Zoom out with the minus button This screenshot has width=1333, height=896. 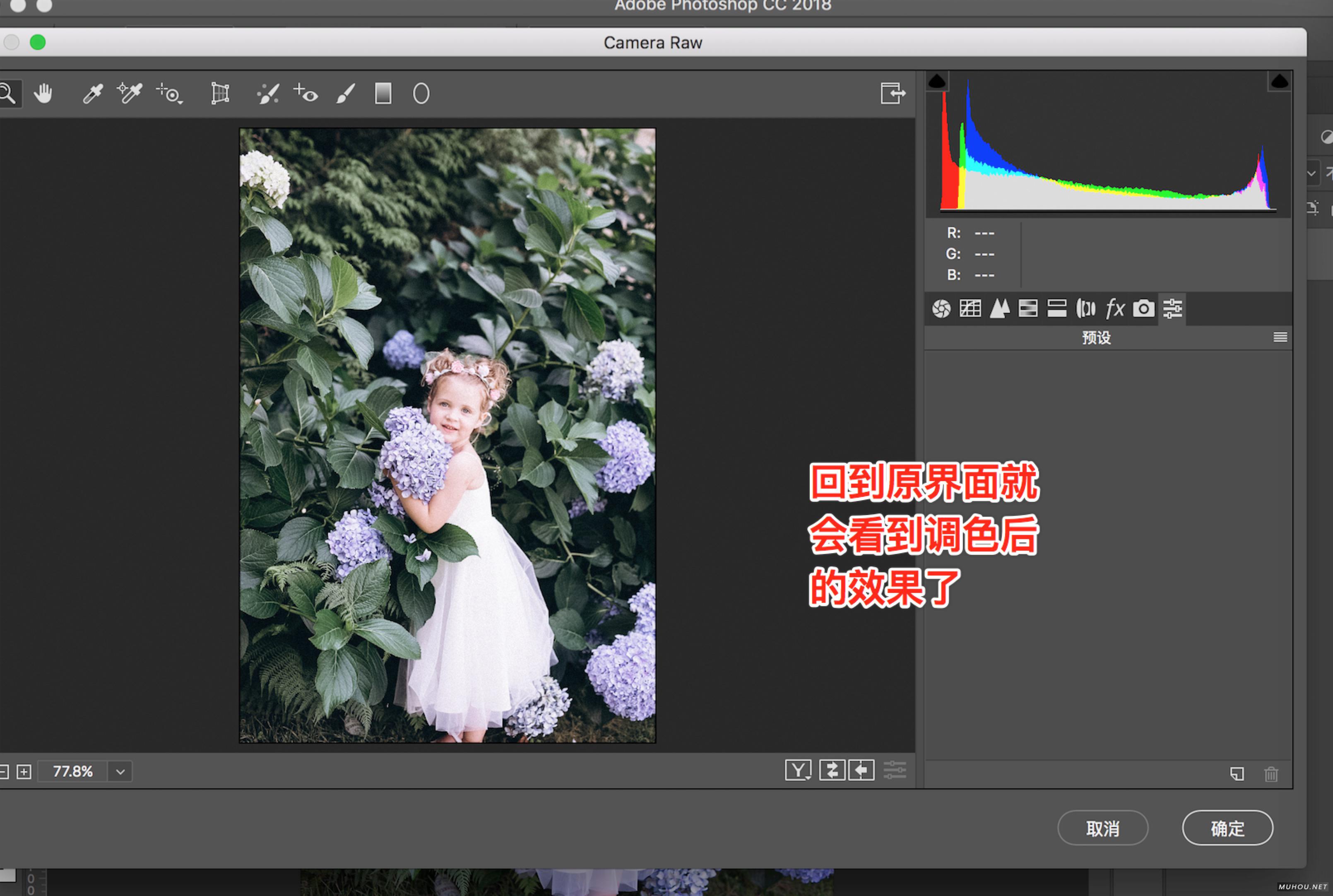coord(3,772)
